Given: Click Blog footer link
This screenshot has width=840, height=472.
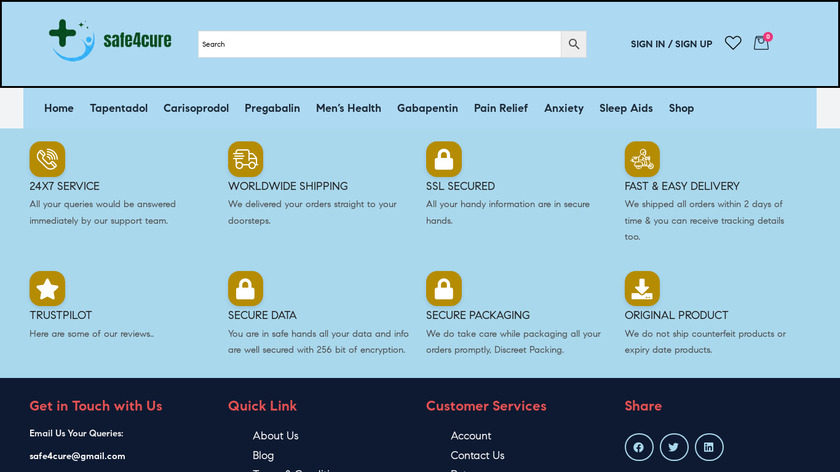Looking at the screenshot, I should [263, 455].
